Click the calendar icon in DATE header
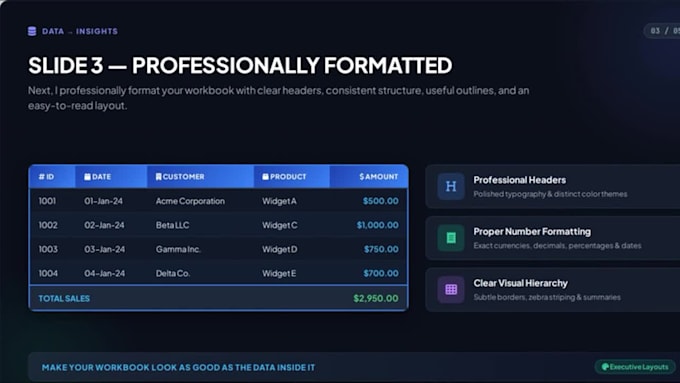The image size is (680, 383). 87,177
